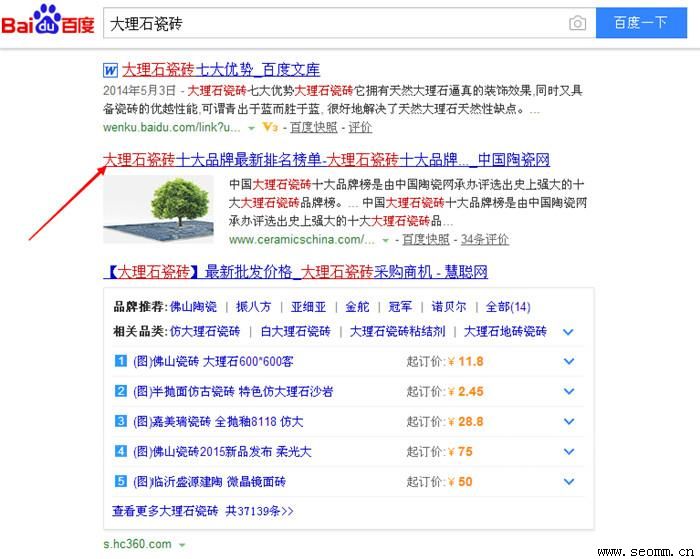
Task: Select the 佛山陶瓷 brand filter
Action: 193,307
